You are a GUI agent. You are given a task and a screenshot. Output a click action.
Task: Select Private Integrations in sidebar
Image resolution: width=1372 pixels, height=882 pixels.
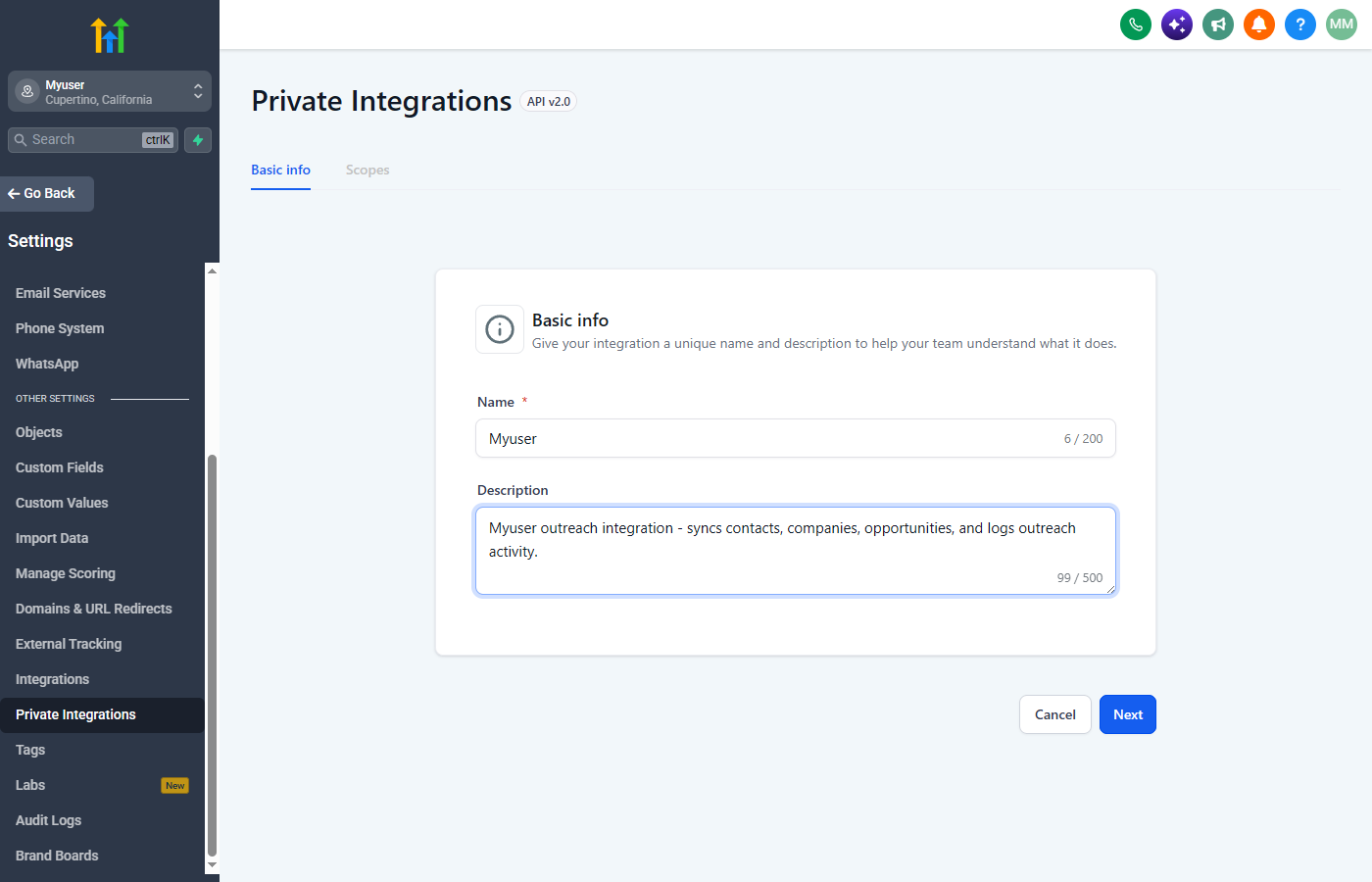pos(102,714)
